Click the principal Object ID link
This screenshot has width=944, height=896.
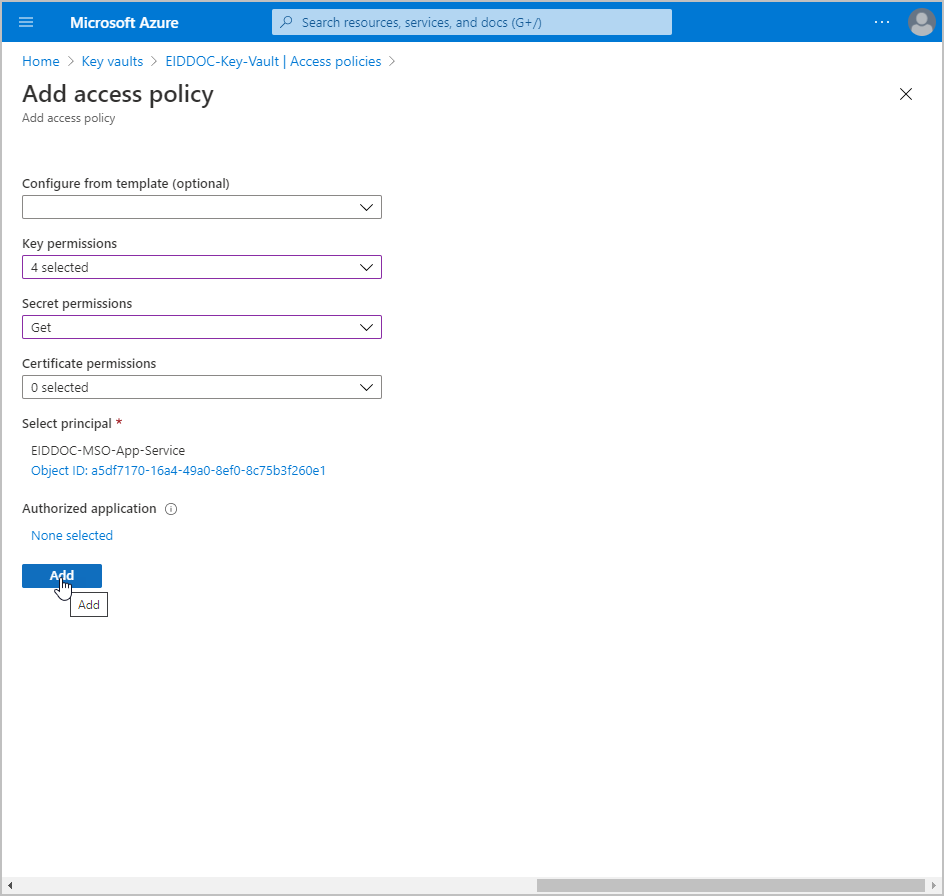[178, 470]
